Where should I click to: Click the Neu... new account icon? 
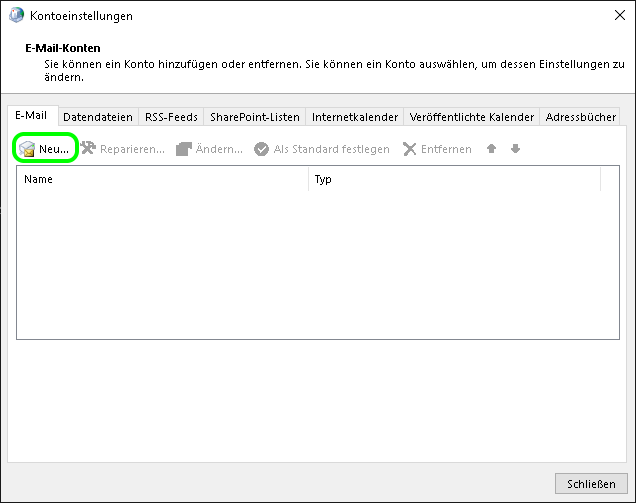(x=27, y=149)
